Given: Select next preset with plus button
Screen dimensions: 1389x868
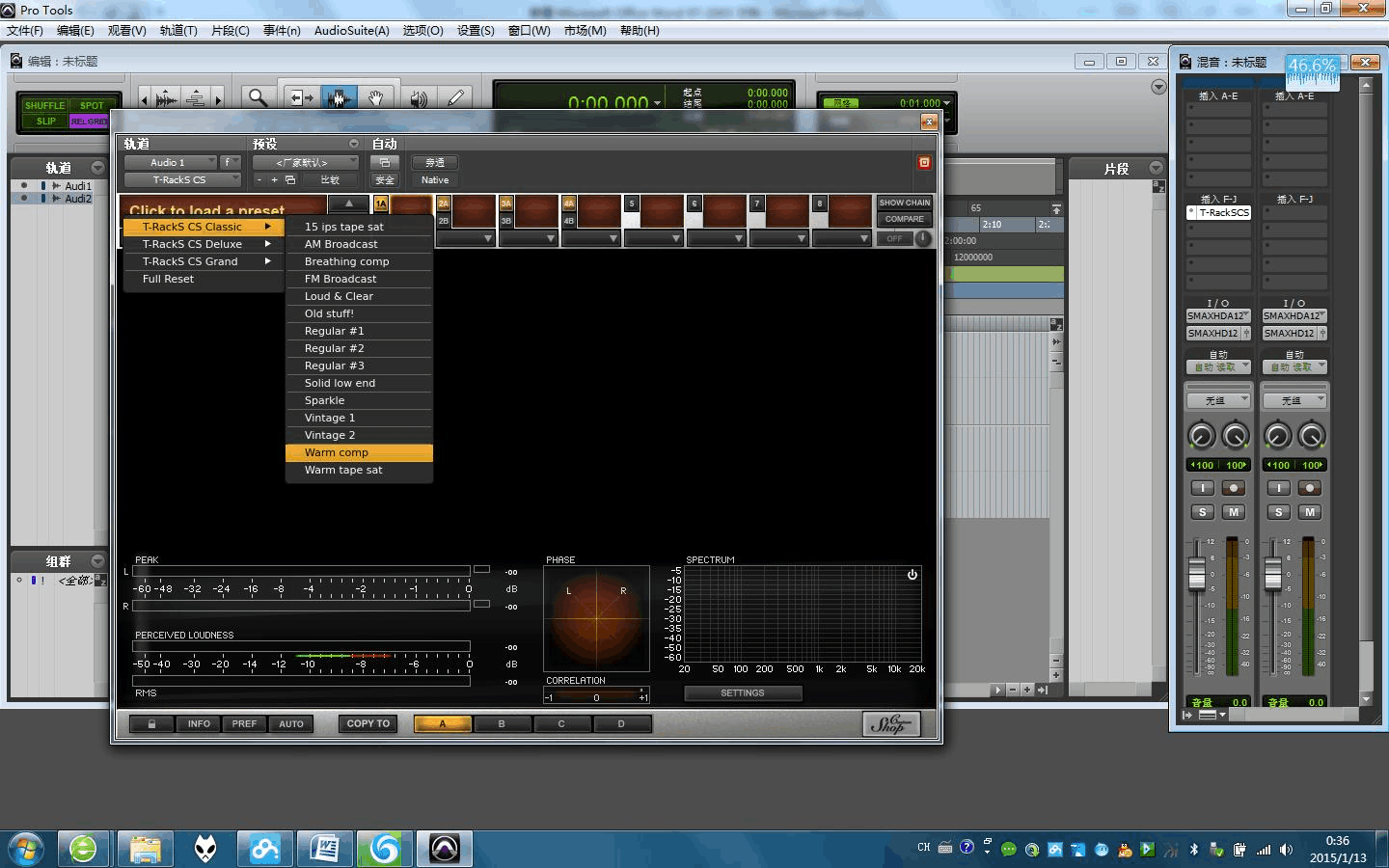Looking at the screenshot, I should coord(274,180).
